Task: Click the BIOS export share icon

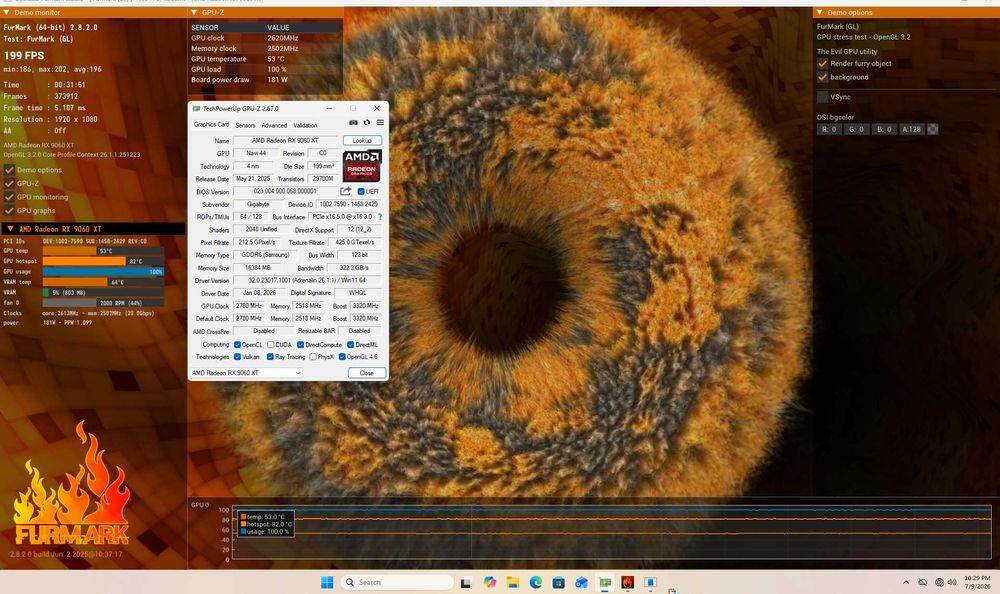Action: 346,191
